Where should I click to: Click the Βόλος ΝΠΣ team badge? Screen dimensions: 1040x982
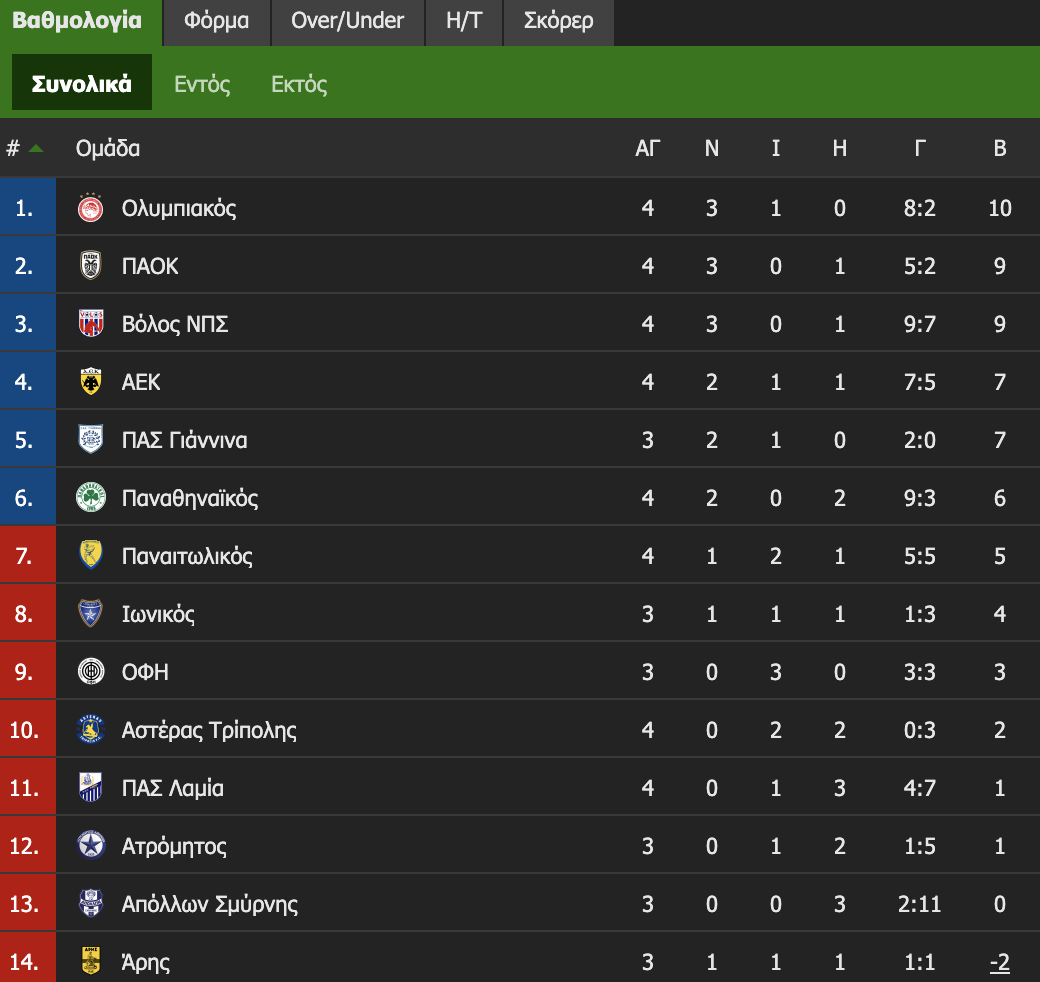point(91,324)
